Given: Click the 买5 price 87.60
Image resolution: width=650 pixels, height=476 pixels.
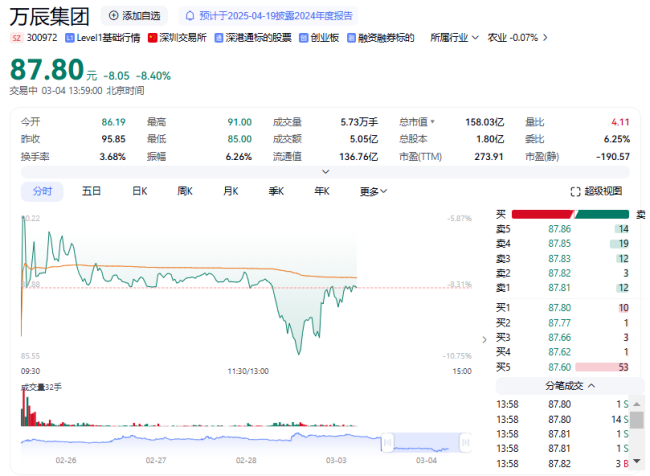Looking at the screenshot, I should click(x=560, y=367).
